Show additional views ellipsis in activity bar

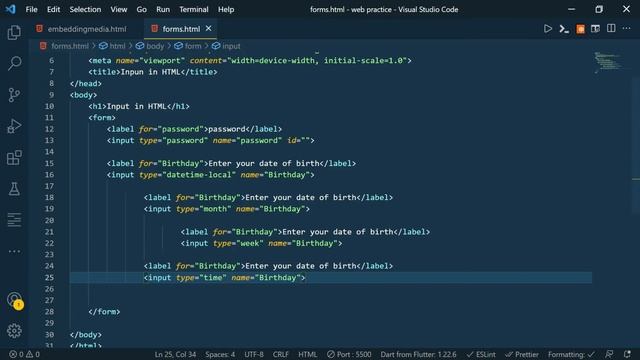[14, 251]
